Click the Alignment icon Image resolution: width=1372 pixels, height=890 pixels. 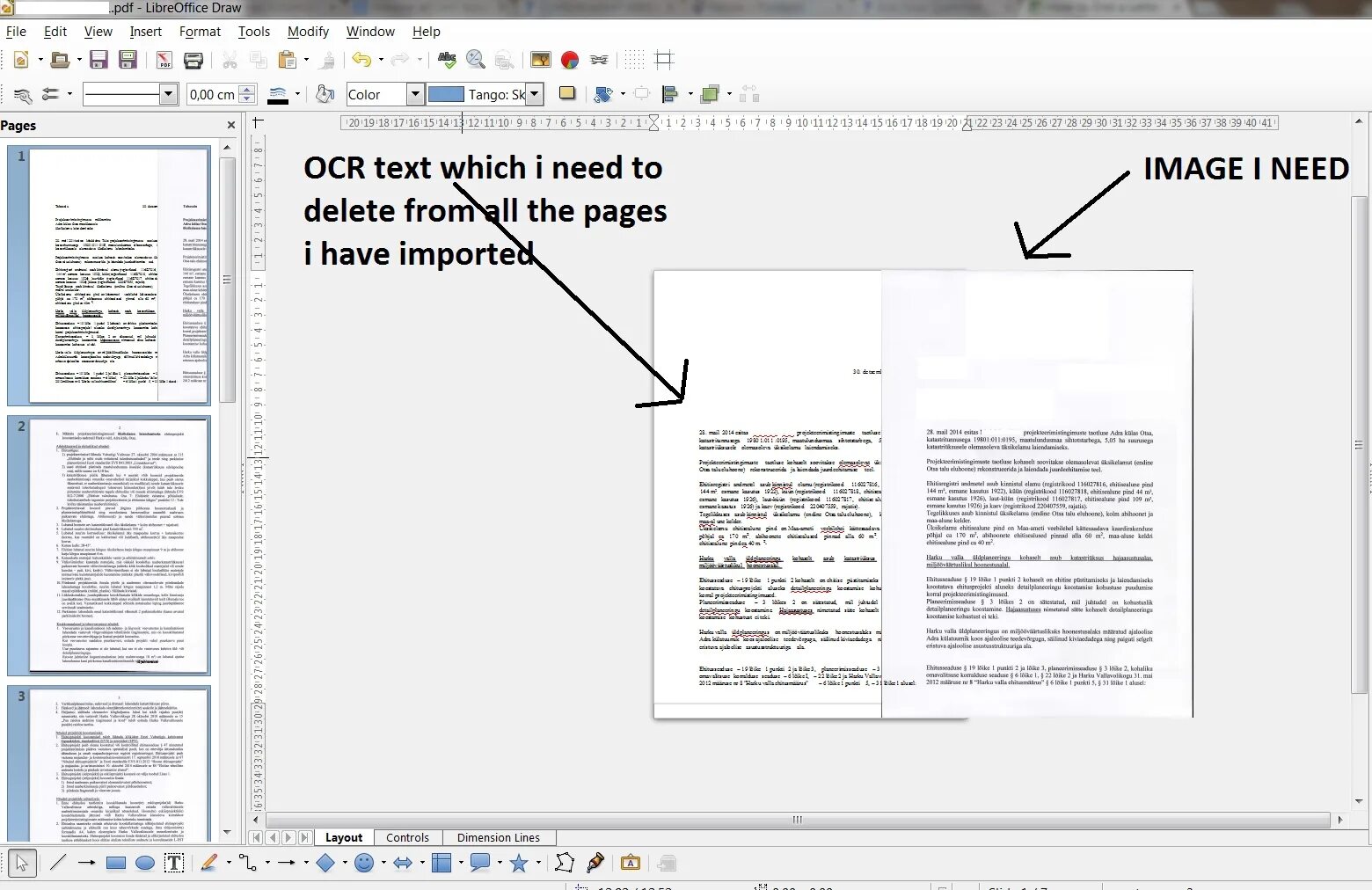point(670,94)
